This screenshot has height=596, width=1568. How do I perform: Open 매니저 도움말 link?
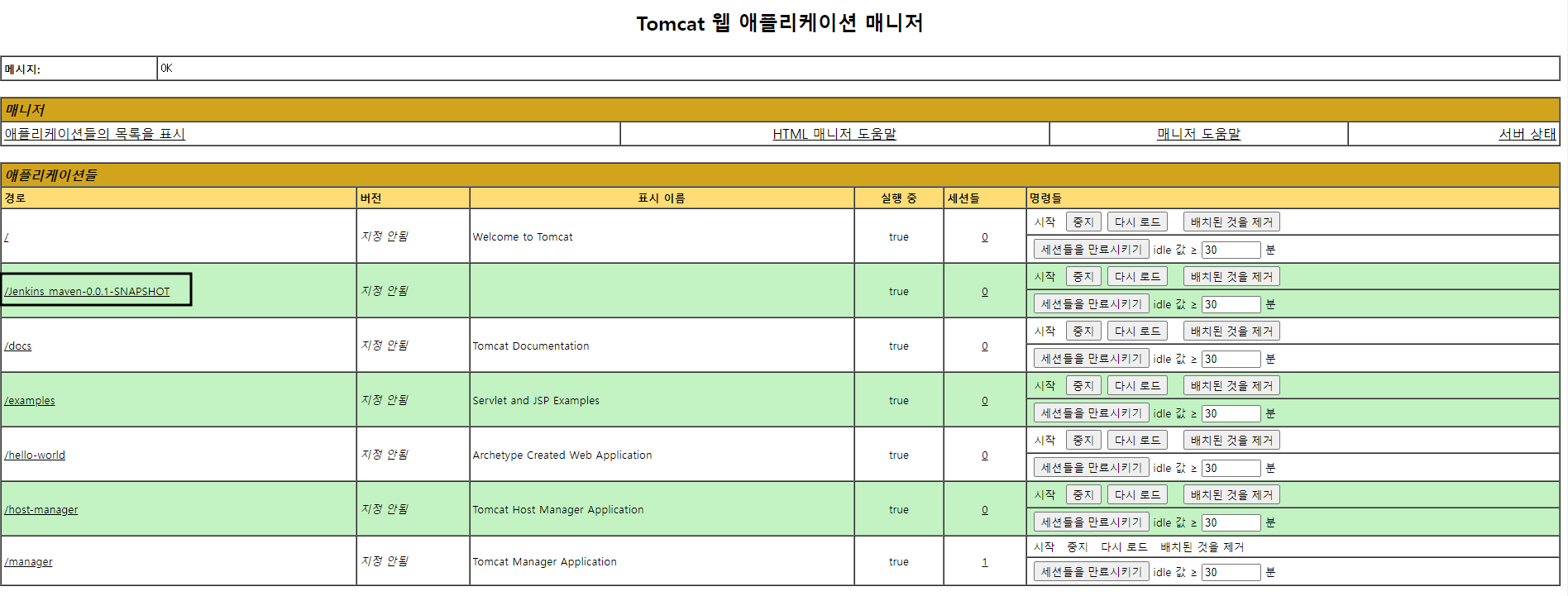click(x=1198, y=134)
